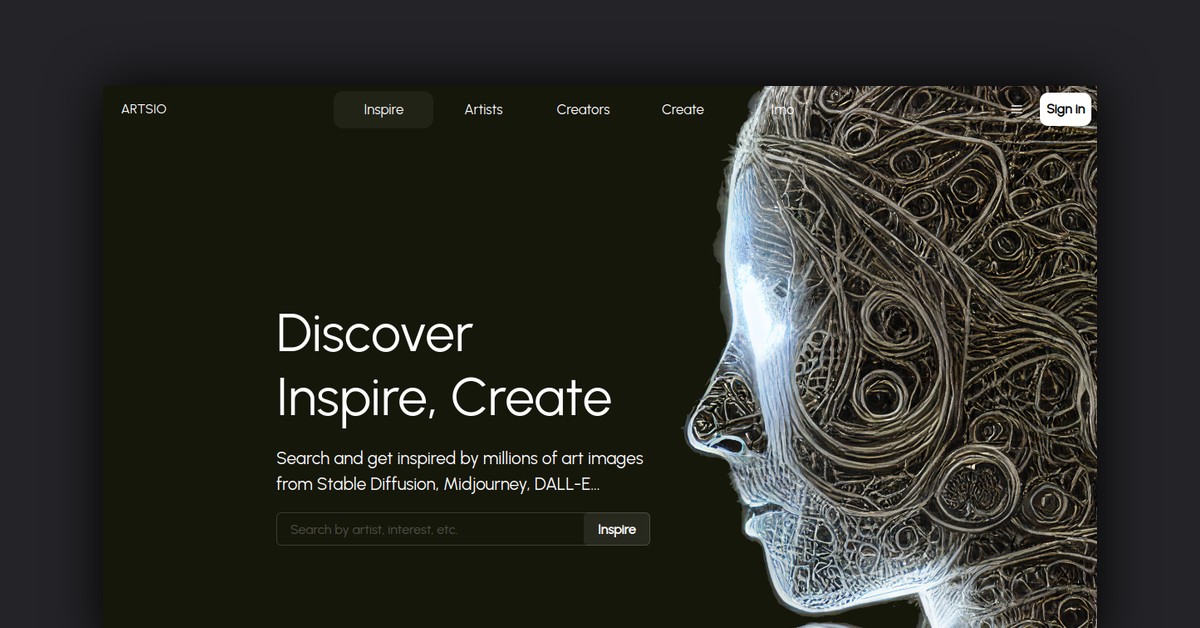The height and width of the screenshot is (628, 1200).
Task: Click Create to start making art
Action: coord(682,109)
